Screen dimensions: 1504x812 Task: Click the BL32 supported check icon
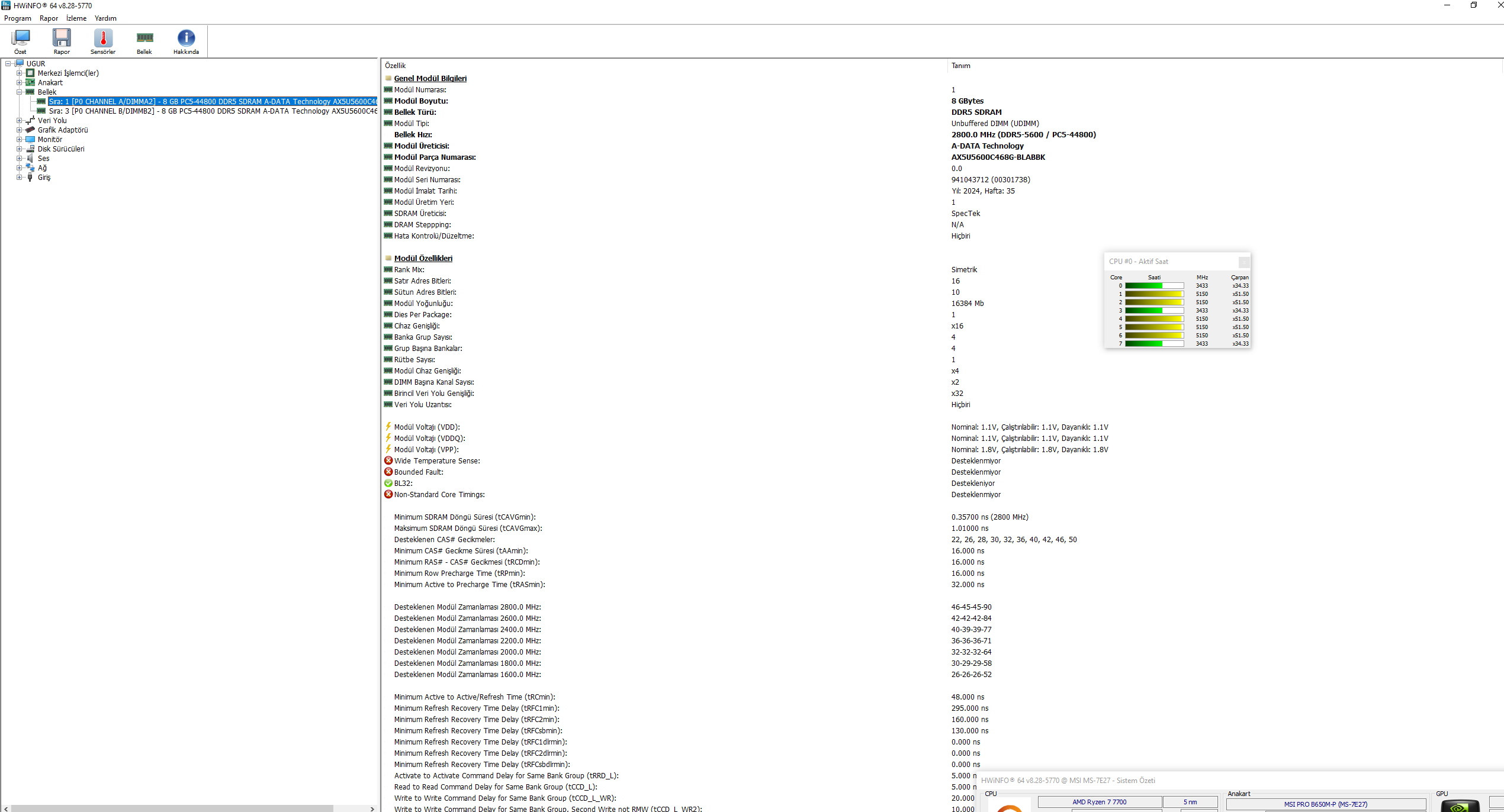(x=388, y=483)
